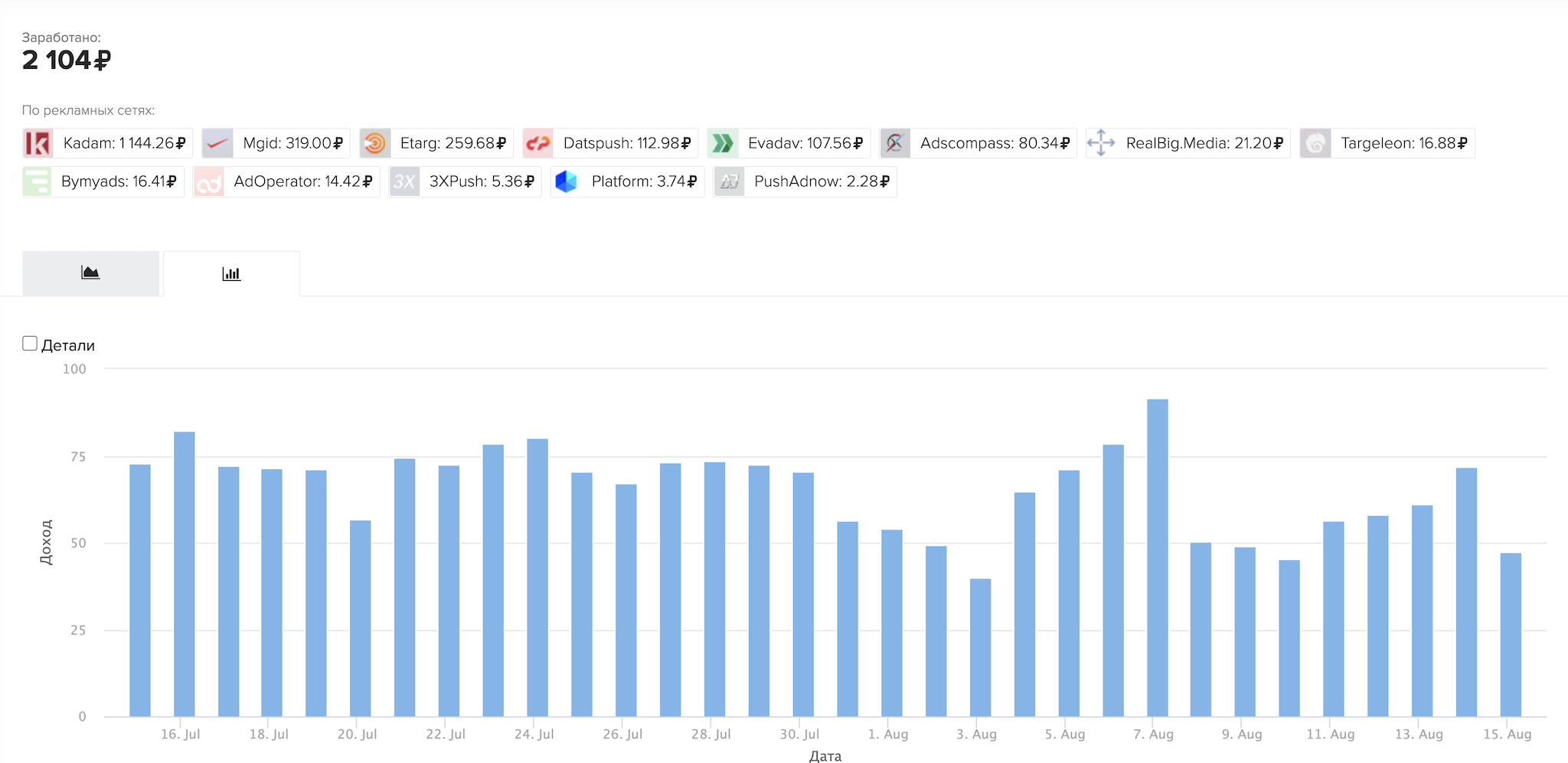This screenshot has width=1568, height=763.
Task: Click the RealBig.Media arrows logo icon
Action: click(1101, 143)
